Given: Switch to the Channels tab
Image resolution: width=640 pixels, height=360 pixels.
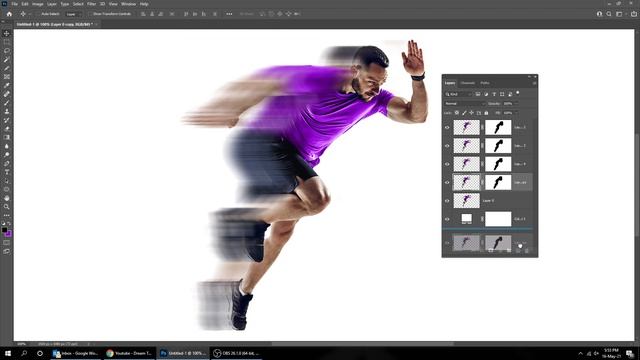Looking at the screenshot, I should (468, 83).
